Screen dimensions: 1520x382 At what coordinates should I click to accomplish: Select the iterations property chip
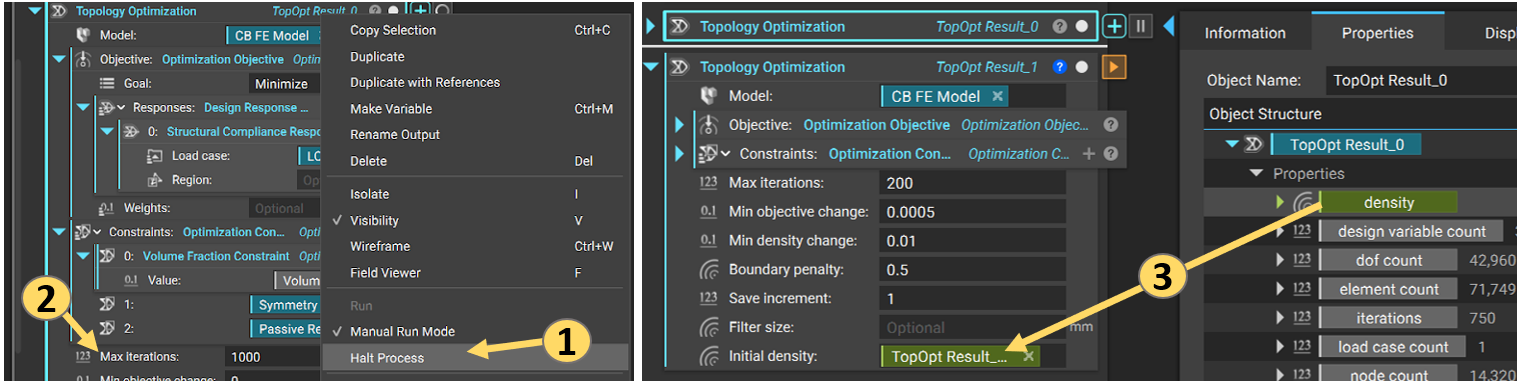[1388, 318]
